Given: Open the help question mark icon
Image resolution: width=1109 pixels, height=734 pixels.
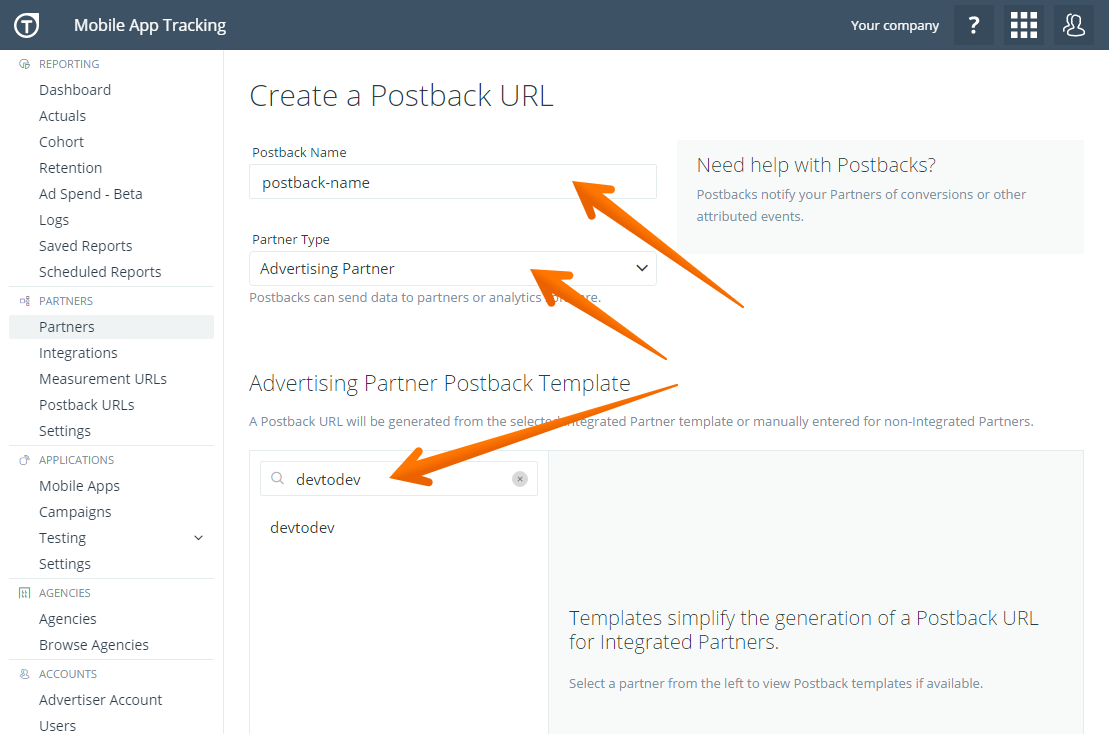Looking at the screenshot, I should (973, 25).
